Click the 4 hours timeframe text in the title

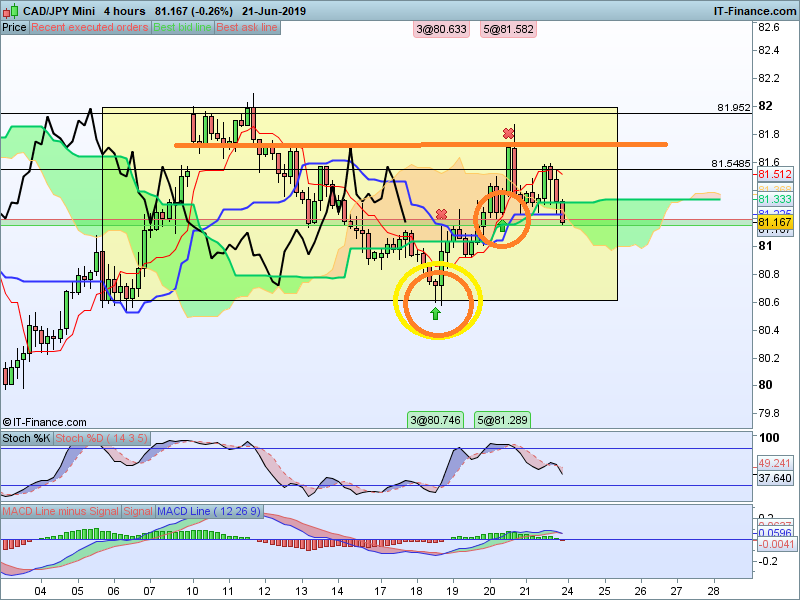click(124, 11)
